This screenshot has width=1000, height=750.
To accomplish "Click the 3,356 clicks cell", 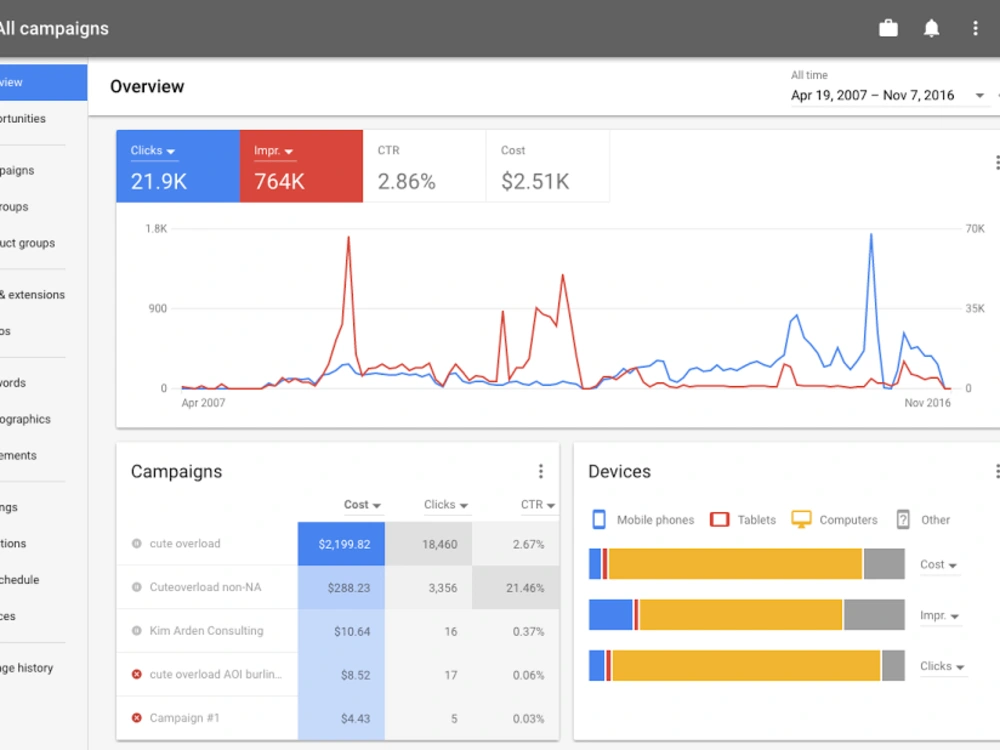I will pyautogui.click(x=428, y=587).
